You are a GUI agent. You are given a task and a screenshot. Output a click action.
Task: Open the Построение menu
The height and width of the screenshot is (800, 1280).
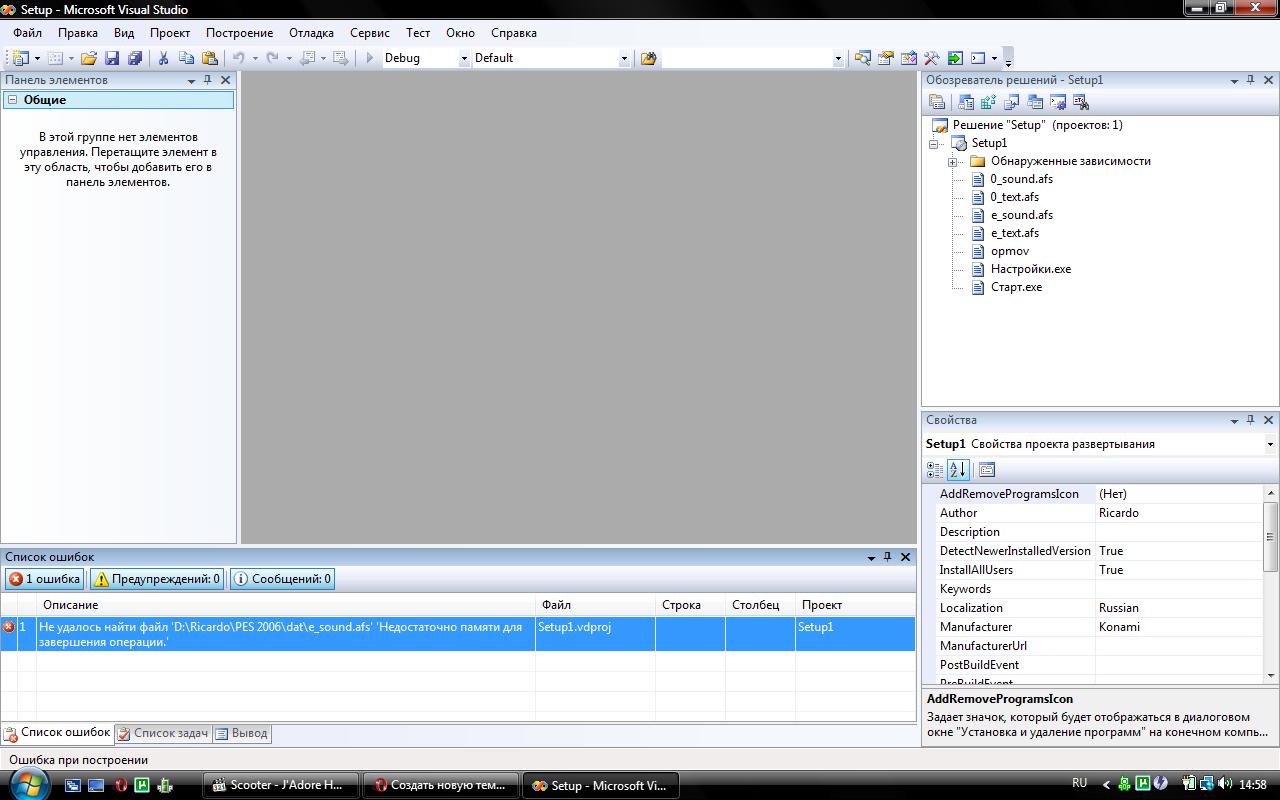[x=239, y=32]
